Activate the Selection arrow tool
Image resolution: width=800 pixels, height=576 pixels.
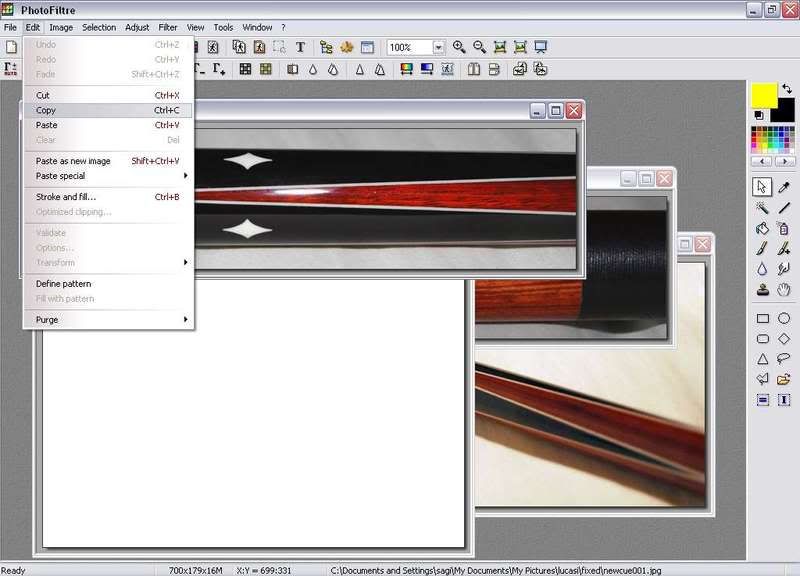pyautogui.click(x=762, y=187)
